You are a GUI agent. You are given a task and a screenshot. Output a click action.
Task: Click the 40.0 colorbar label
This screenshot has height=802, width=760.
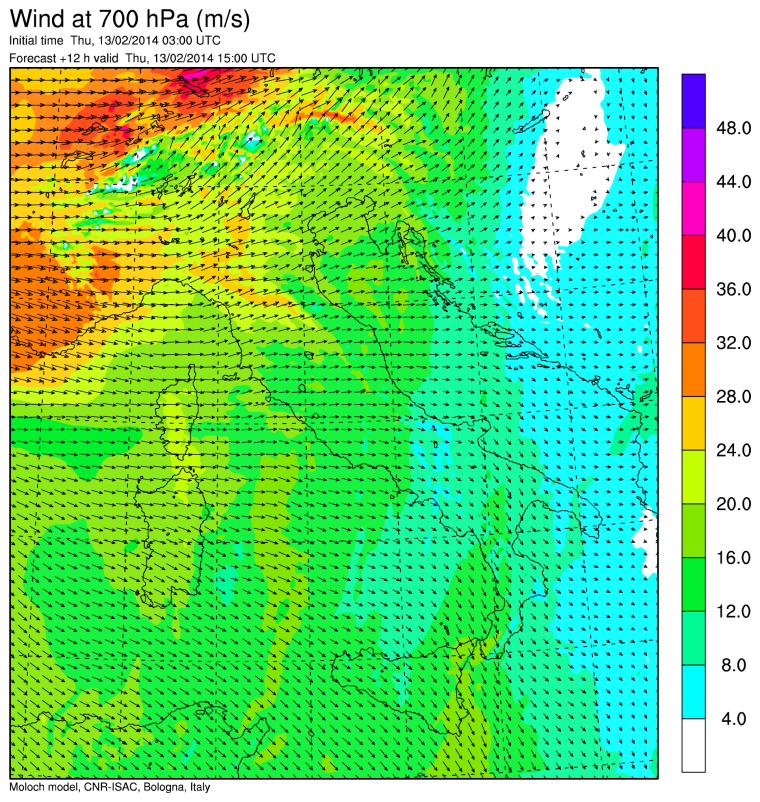click(733, 235)
